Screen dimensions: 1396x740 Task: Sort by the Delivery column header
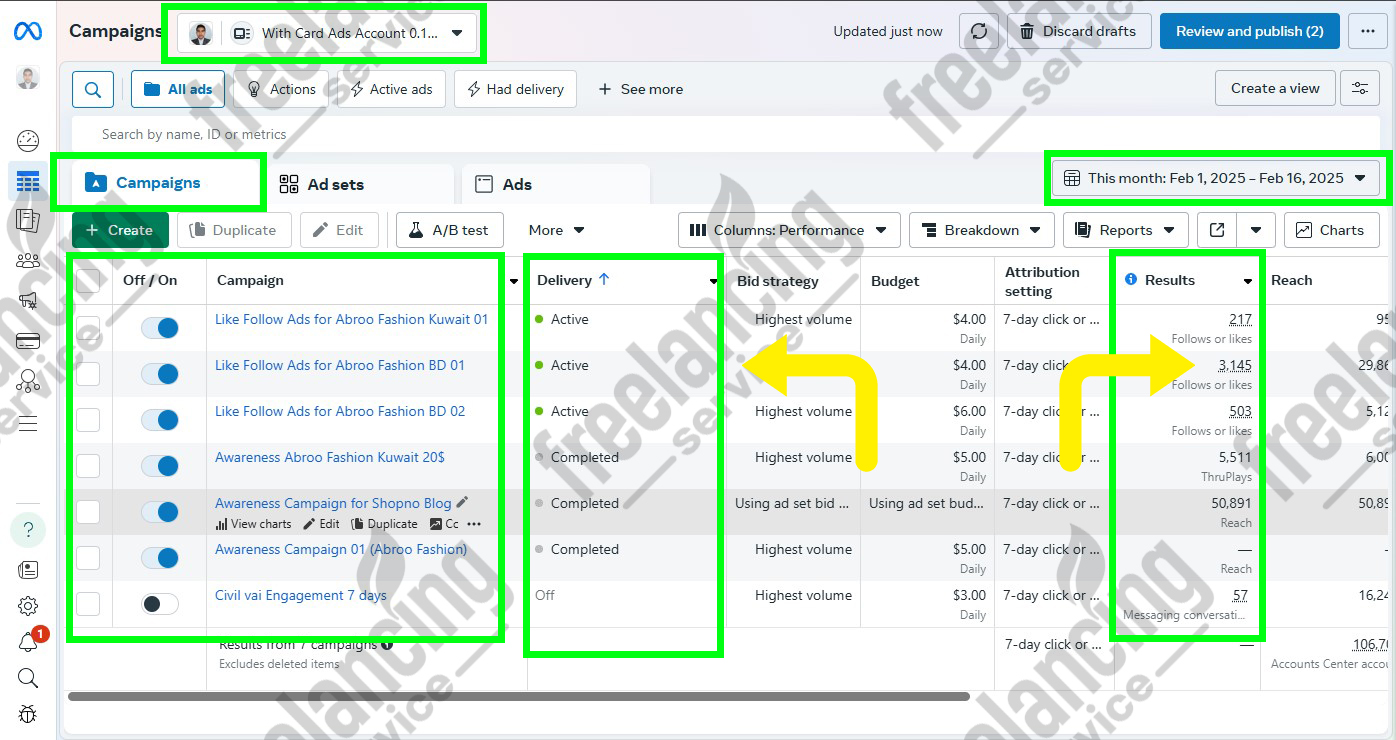point(573,280)
